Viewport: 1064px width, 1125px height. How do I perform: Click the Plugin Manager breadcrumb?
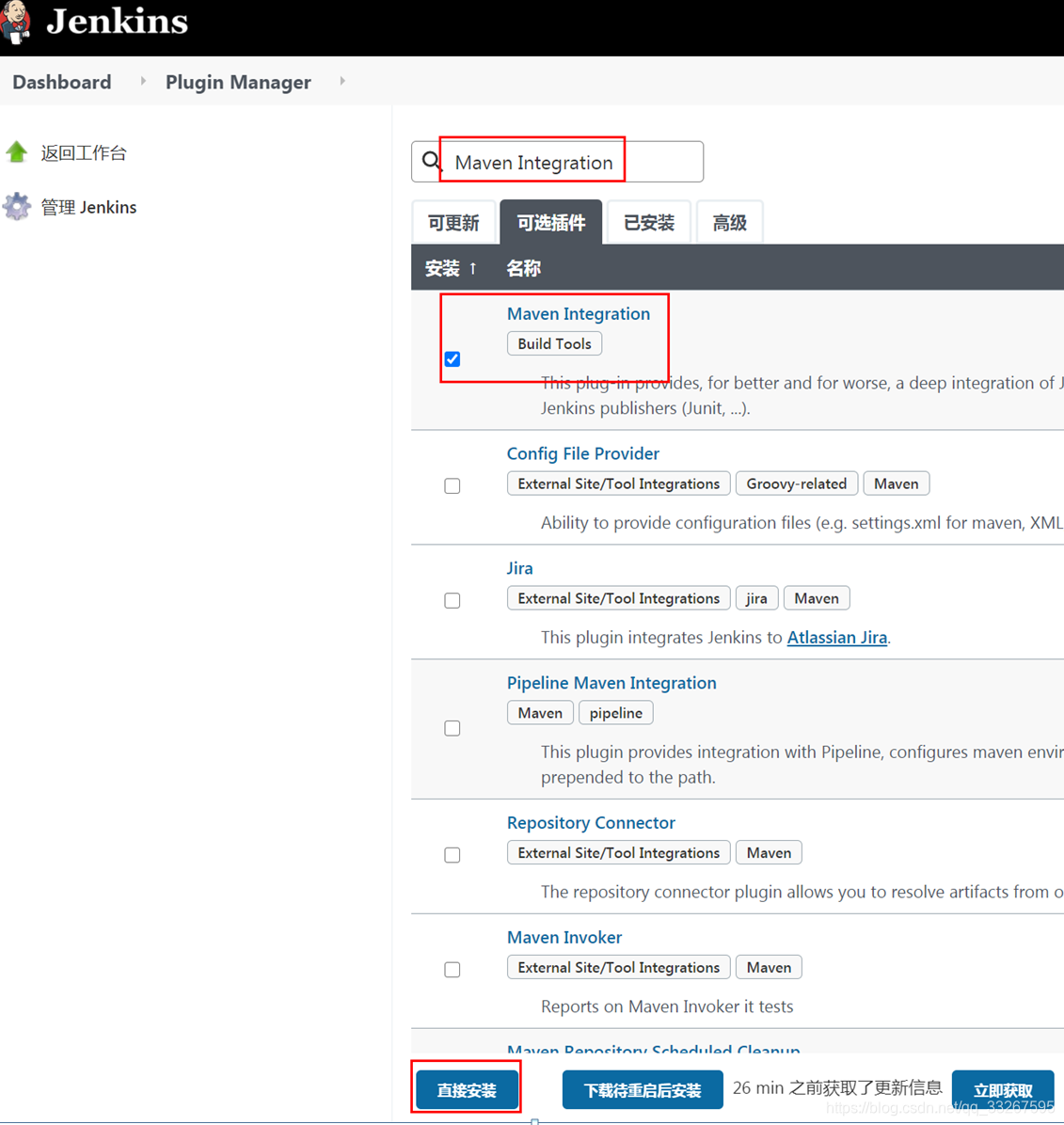(238, 82)
